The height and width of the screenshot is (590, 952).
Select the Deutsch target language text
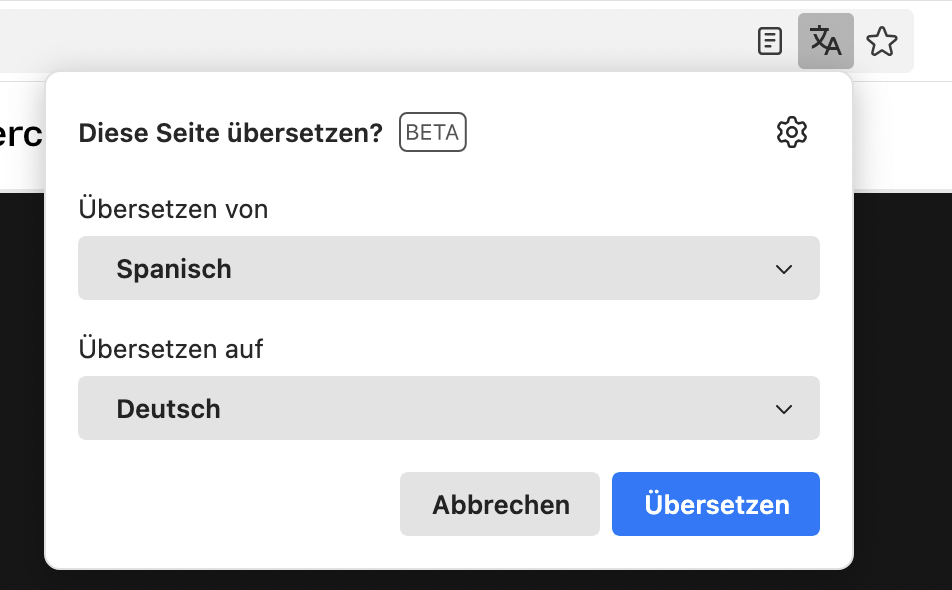click(x=168, y=409)
